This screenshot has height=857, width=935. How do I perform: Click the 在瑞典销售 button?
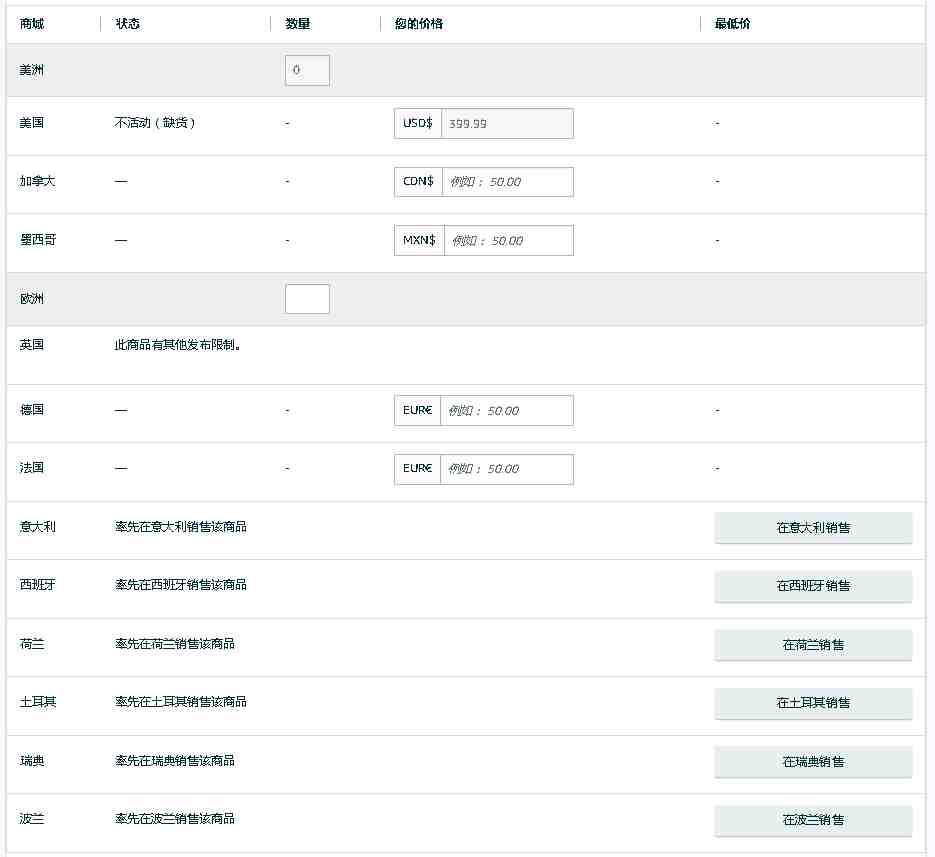click(x=813, y=762)
